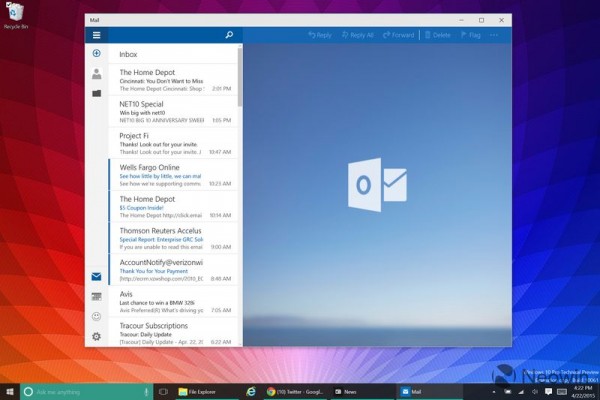Open the folders icon in sidebar
600x400 pixels.
pos(96,93)
